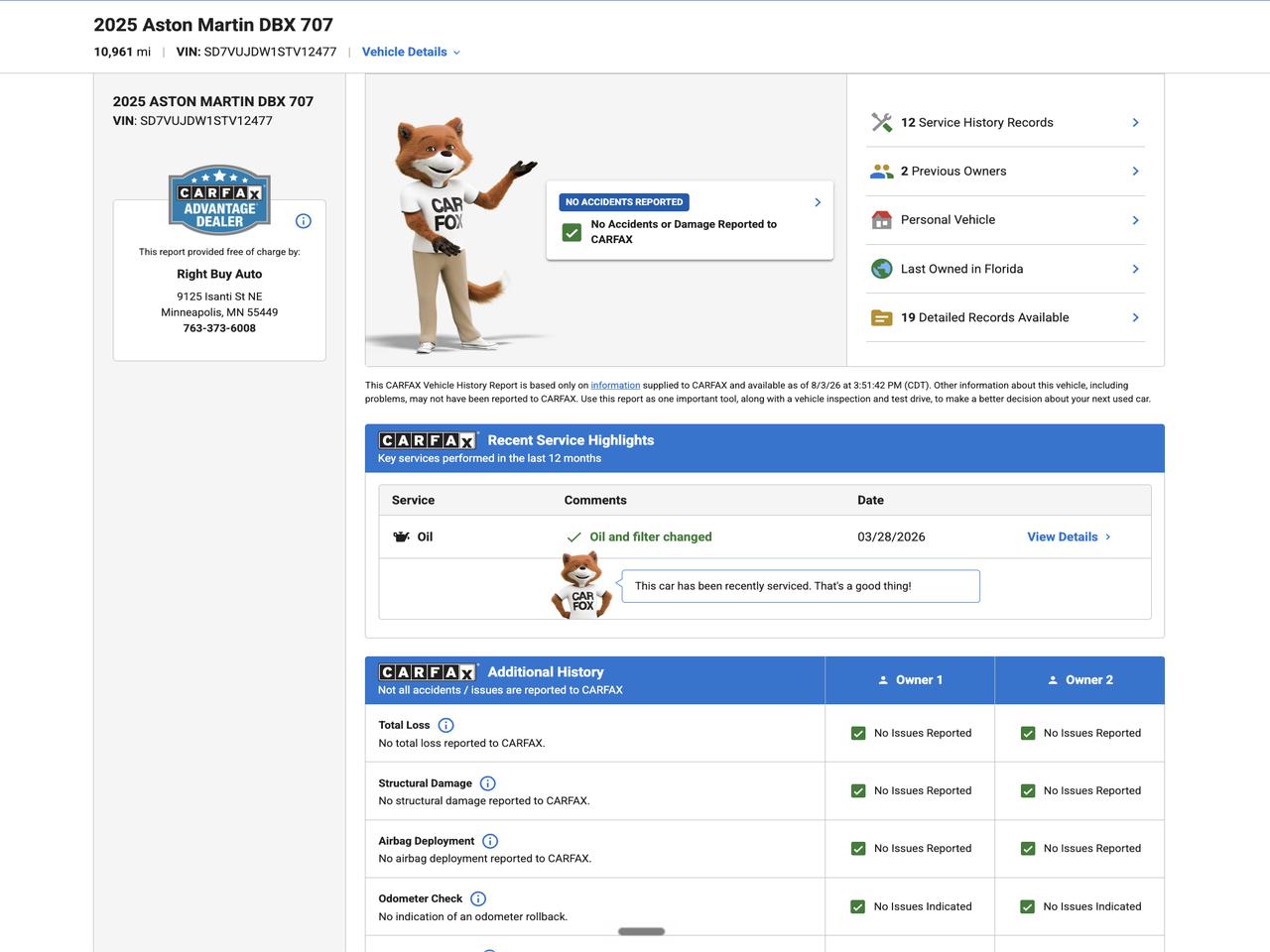Click the 'Oil and filter changed' comment
The image size is (1270, 952).
pos(651,537)
